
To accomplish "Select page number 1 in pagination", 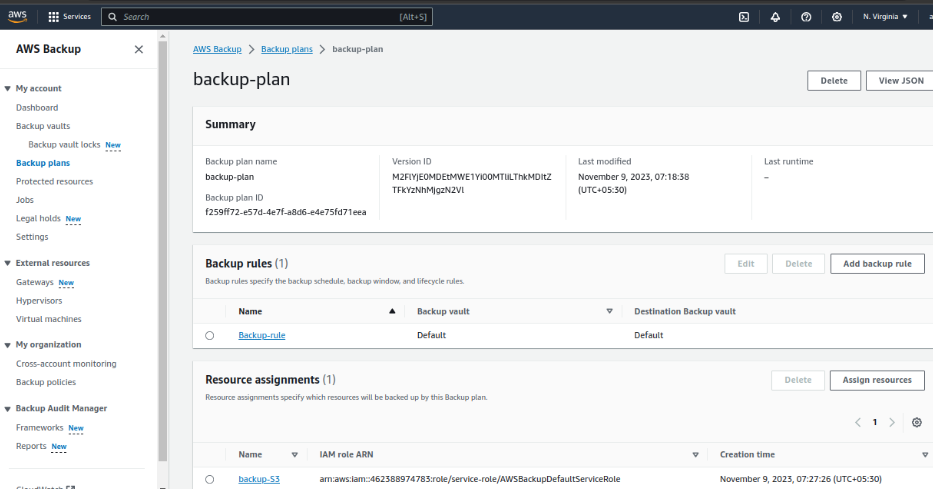I will pos(875,422).
